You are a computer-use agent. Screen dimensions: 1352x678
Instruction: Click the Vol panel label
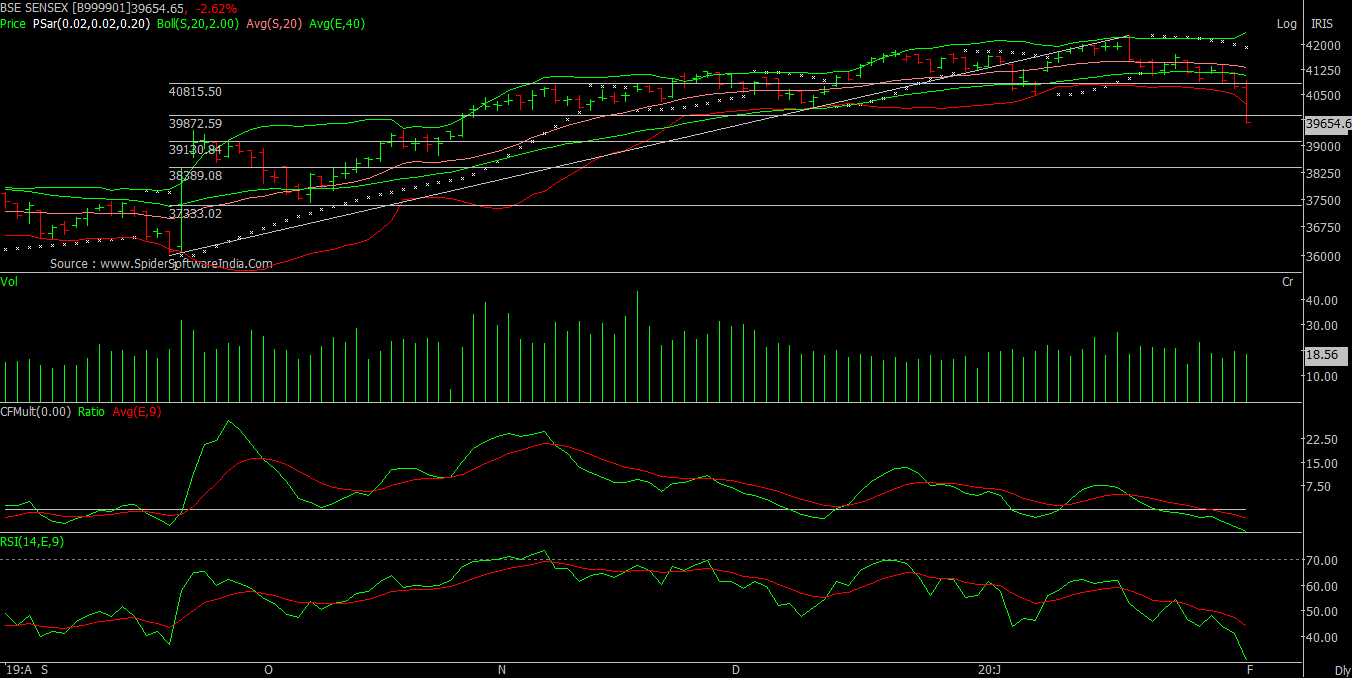tap(10, 282)
